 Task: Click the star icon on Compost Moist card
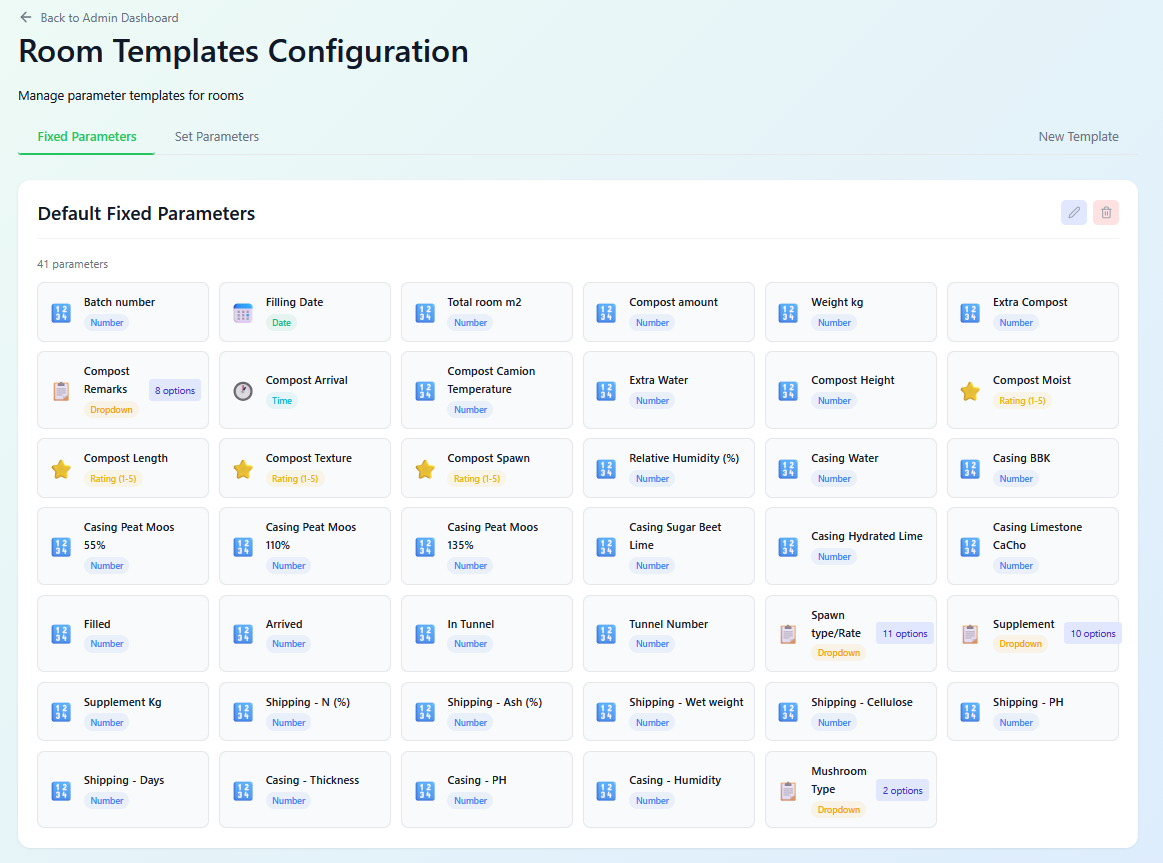(x=970, y=391)
